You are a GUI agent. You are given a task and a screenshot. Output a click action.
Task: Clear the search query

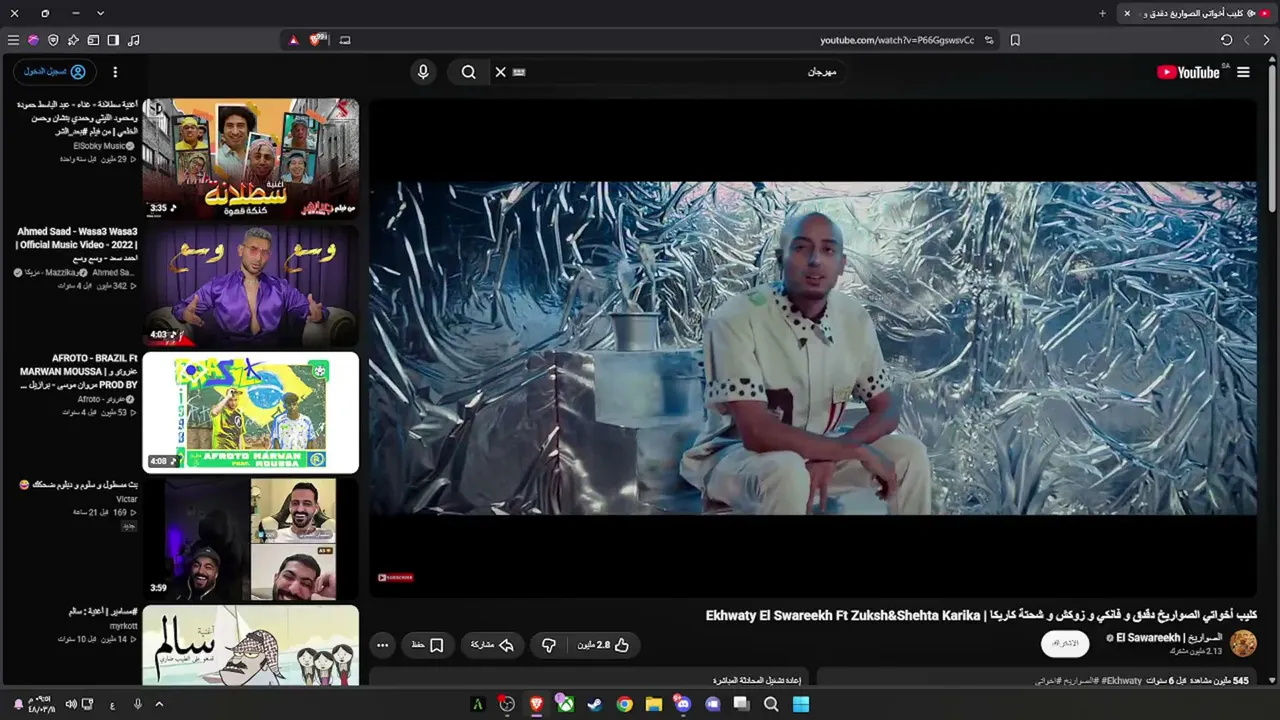tap(501, 72)
